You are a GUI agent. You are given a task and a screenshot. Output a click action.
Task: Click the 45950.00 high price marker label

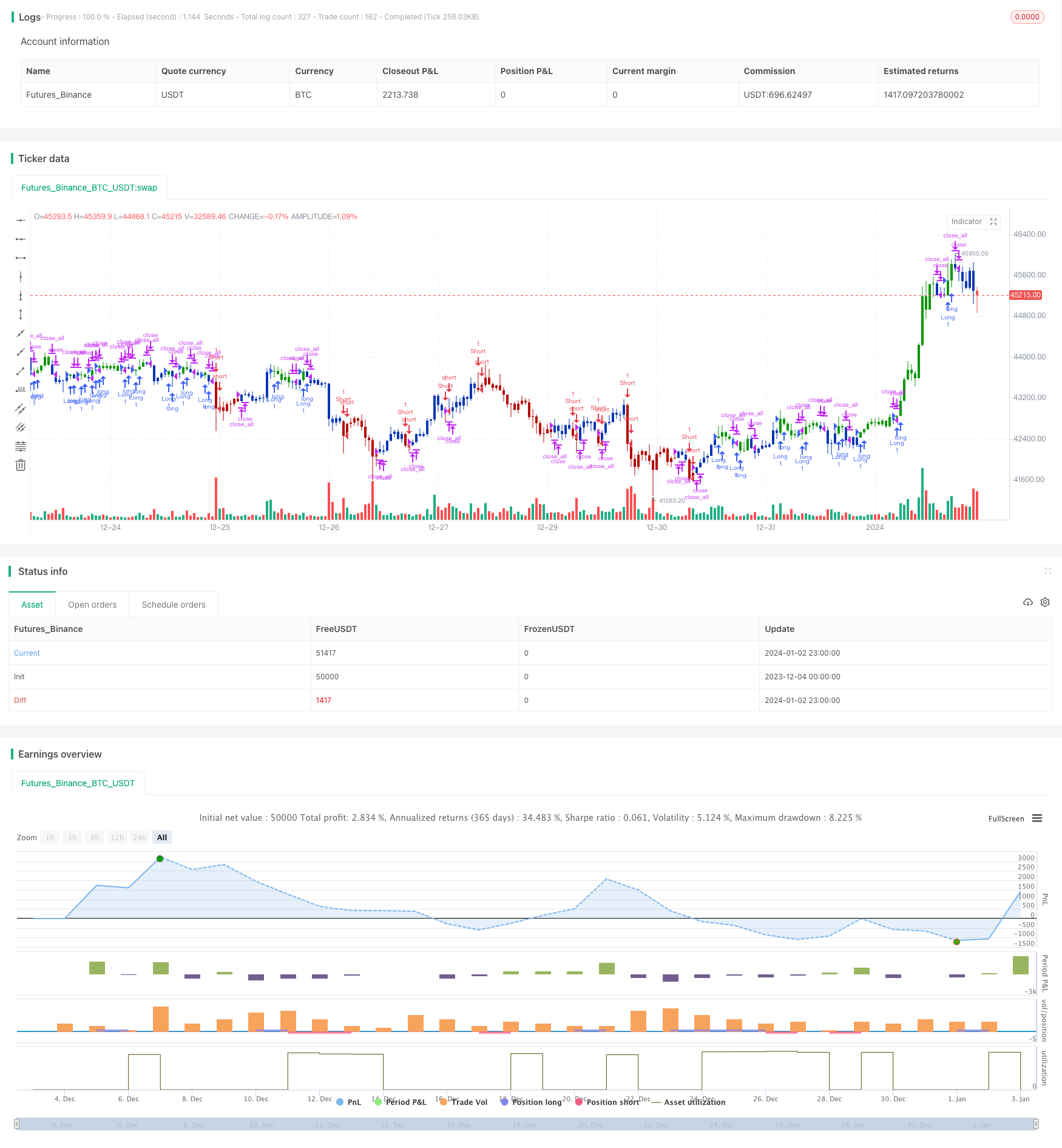pyautogui.click(x=975, y=254)
